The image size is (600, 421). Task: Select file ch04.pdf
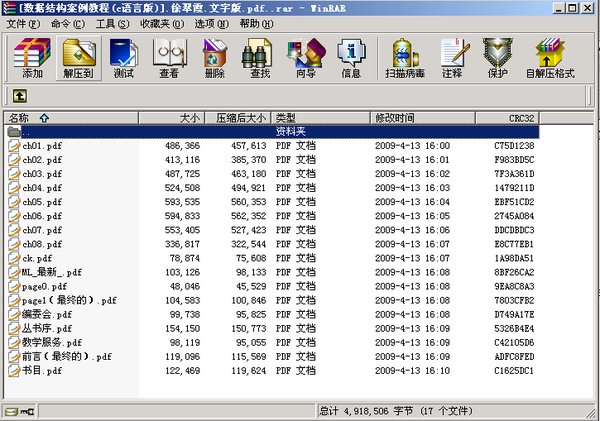42,188
